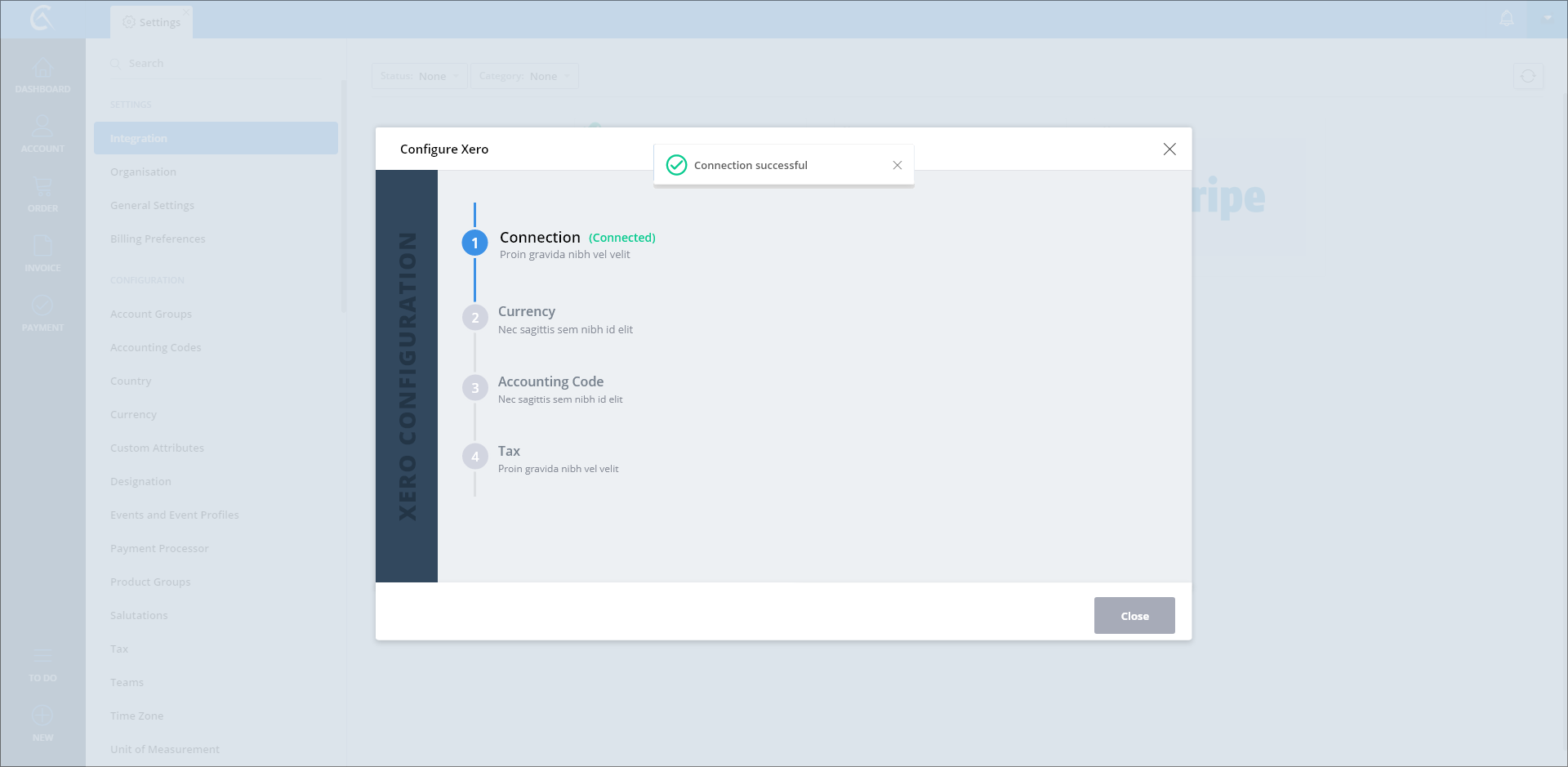1568x767 pixels.
Task: Open the To Do list icon
Action: point(42,657)
